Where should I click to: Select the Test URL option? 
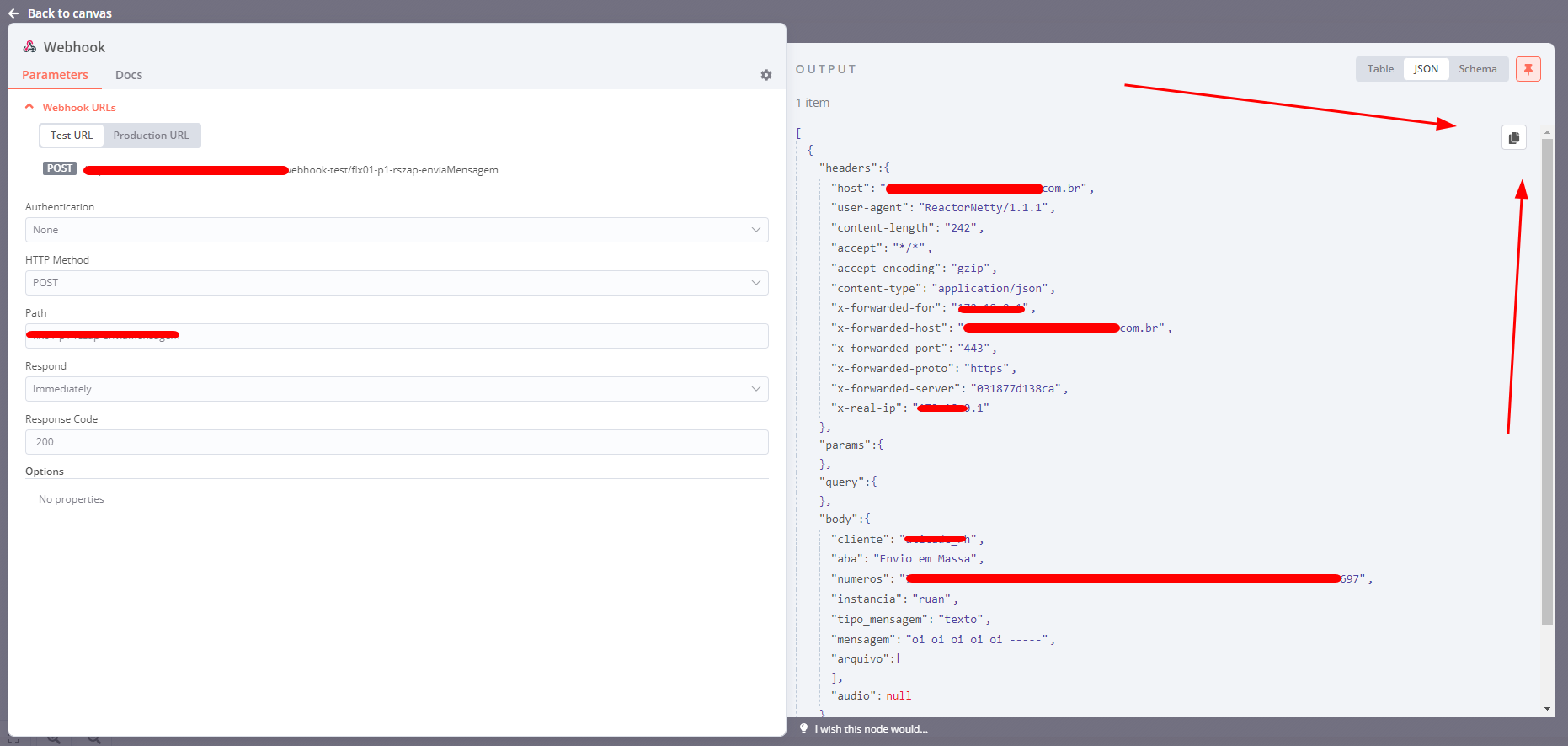coord(72,136)
